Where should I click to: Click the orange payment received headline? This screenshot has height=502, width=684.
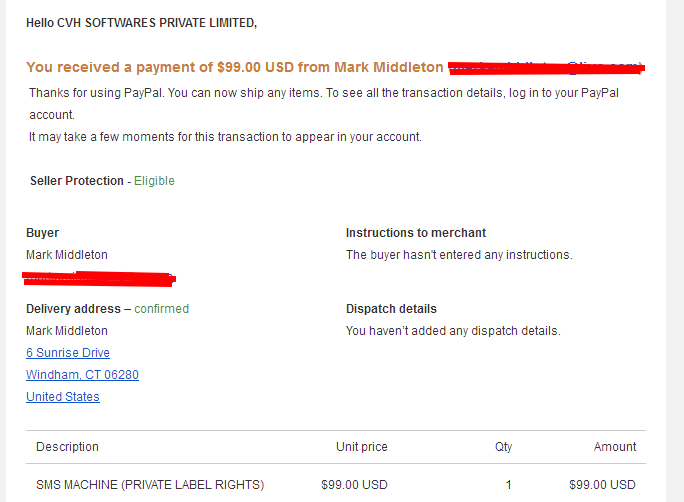tap(235, 67)
